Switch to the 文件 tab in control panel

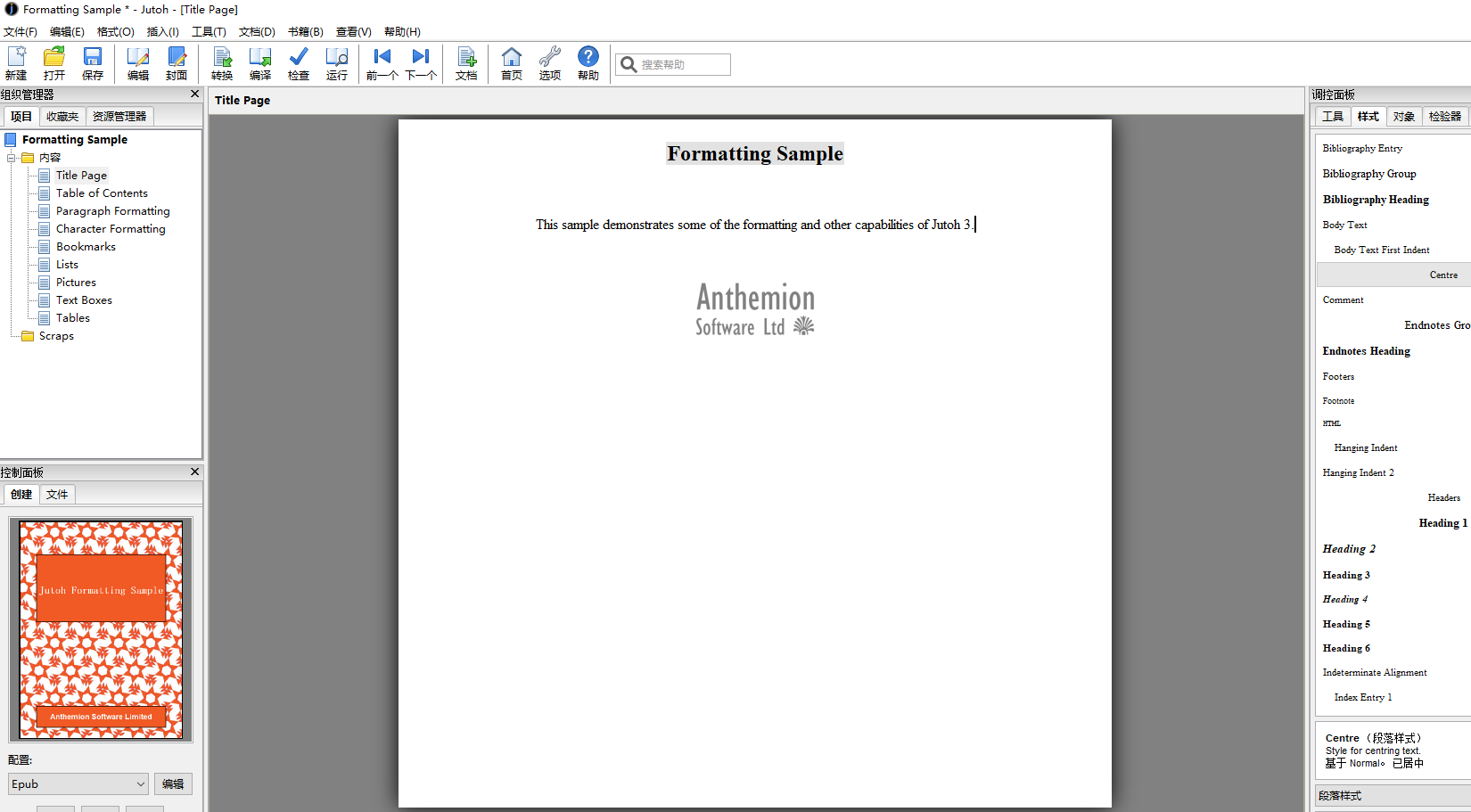[x=57, y=494]
